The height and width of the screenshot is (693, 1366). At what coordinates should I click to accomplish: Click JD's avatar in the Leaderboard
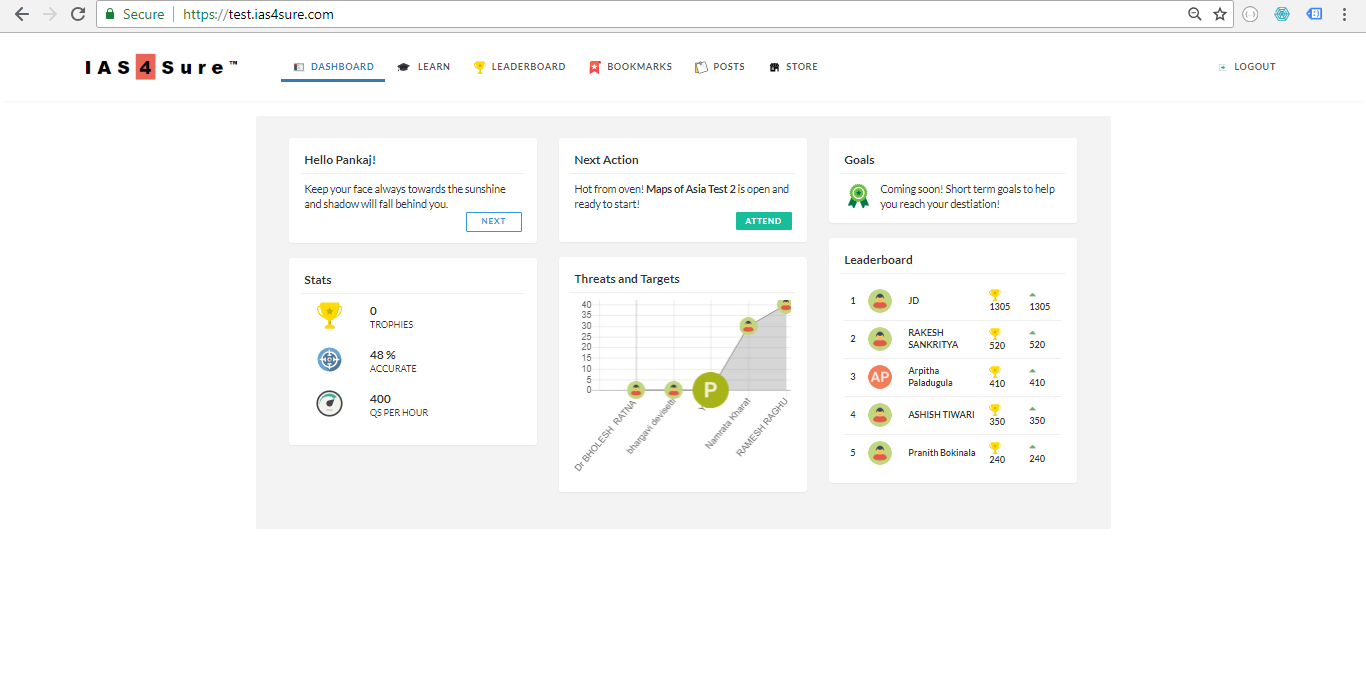(880, 301)
